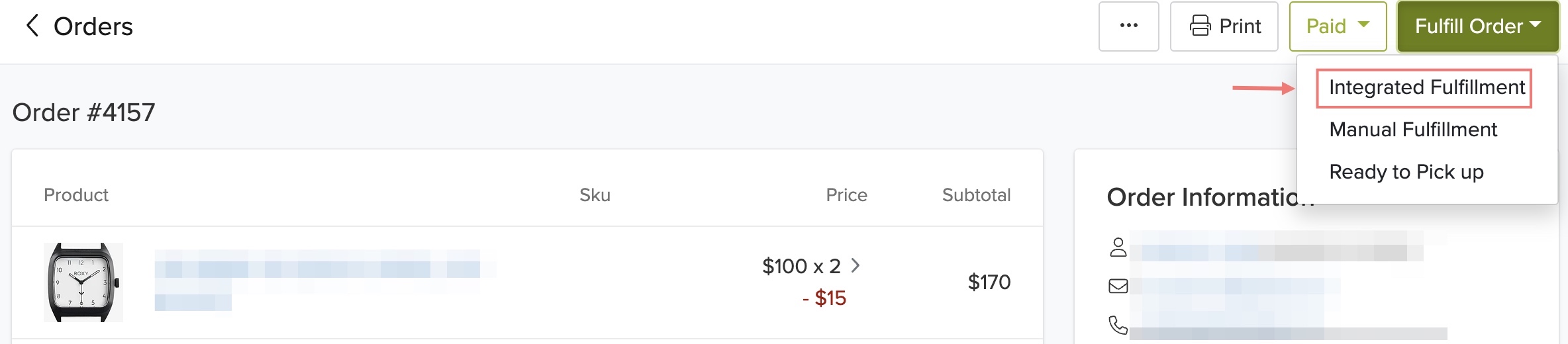This screenshot has height=344, width=1568.
Task: Choose Manual Fulfillment option
Action: (x=1412, y=130)
